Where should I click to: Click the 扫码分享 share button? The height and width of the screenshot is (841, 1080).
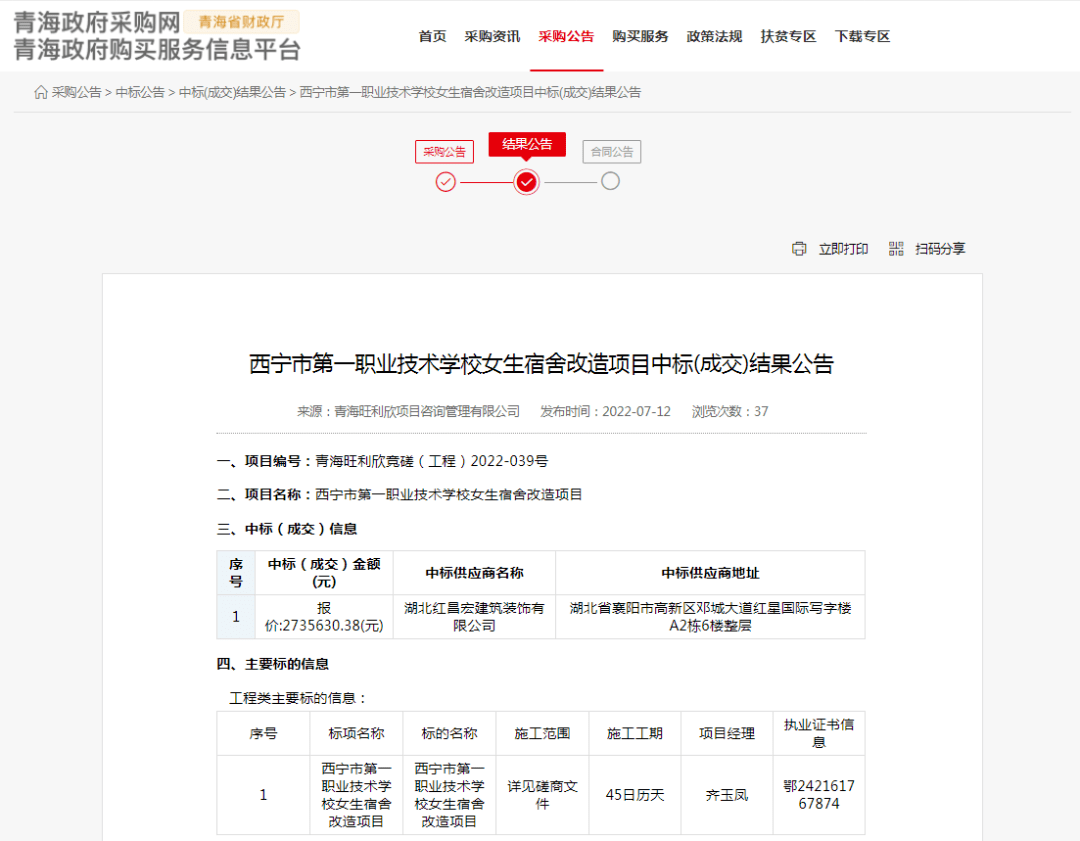pyautogui.click(x=940, y=249)
